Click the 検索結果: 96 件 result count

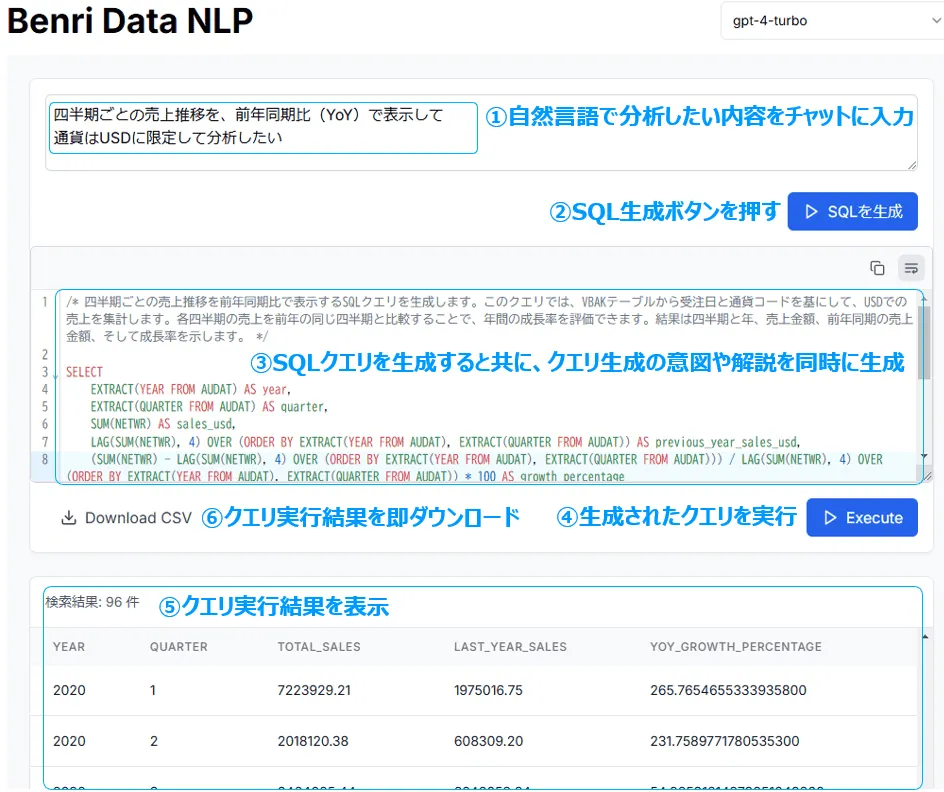point(92,602)
